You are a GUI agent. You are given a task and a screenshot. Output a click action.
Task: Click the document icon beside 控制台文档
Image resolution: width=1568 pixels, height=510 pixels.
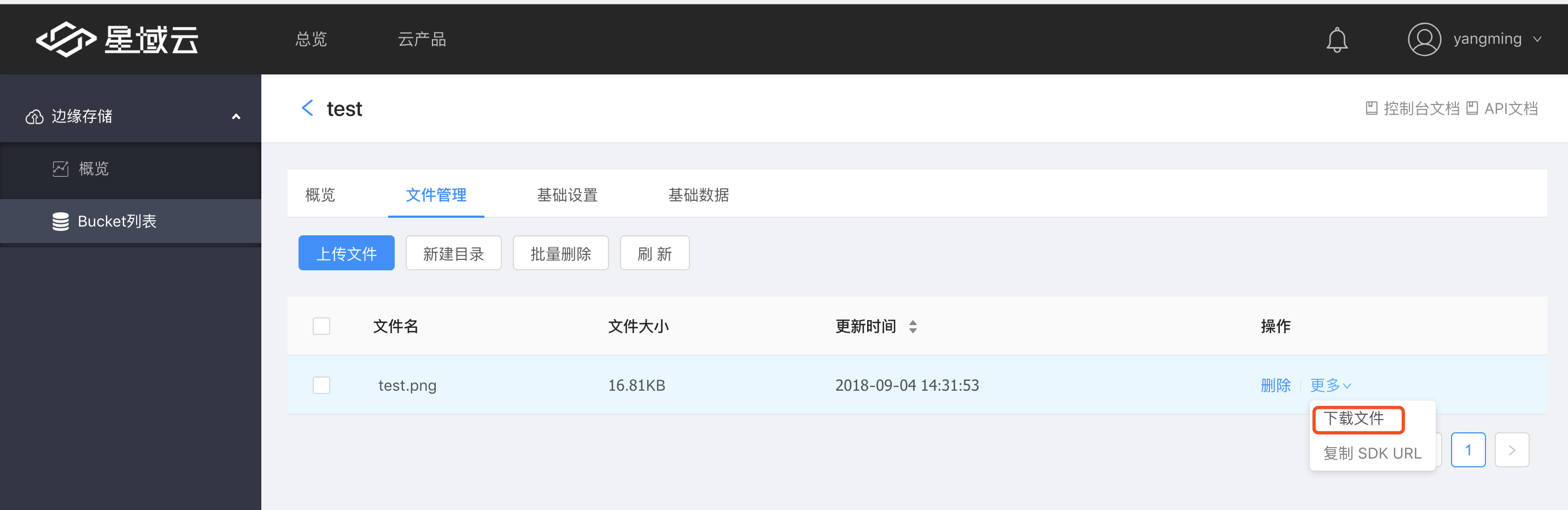(x=1372, y=107)
